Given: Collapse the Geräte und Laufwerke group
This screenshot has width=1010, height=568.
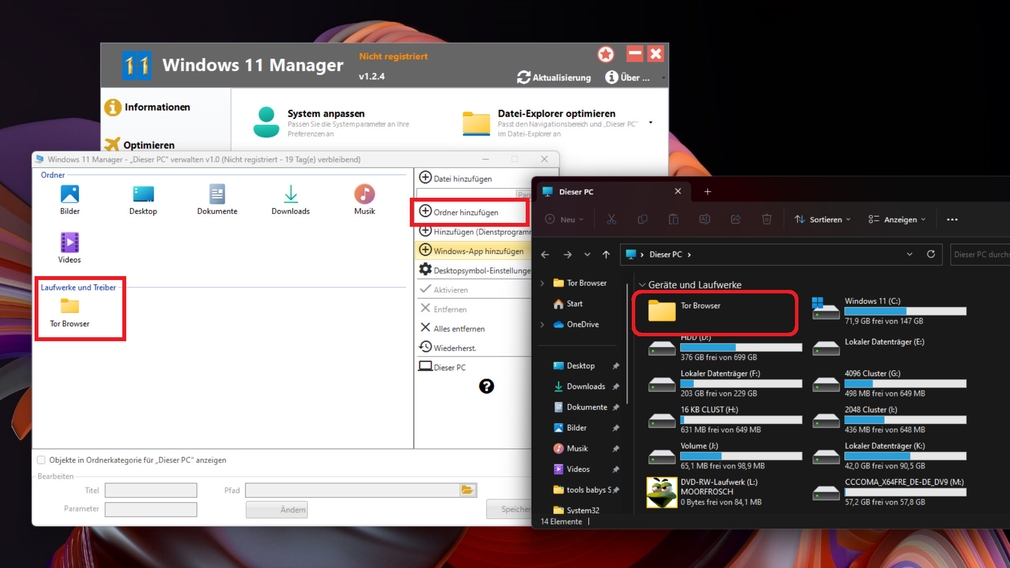Looking at the screenshot, I should 642,285.
